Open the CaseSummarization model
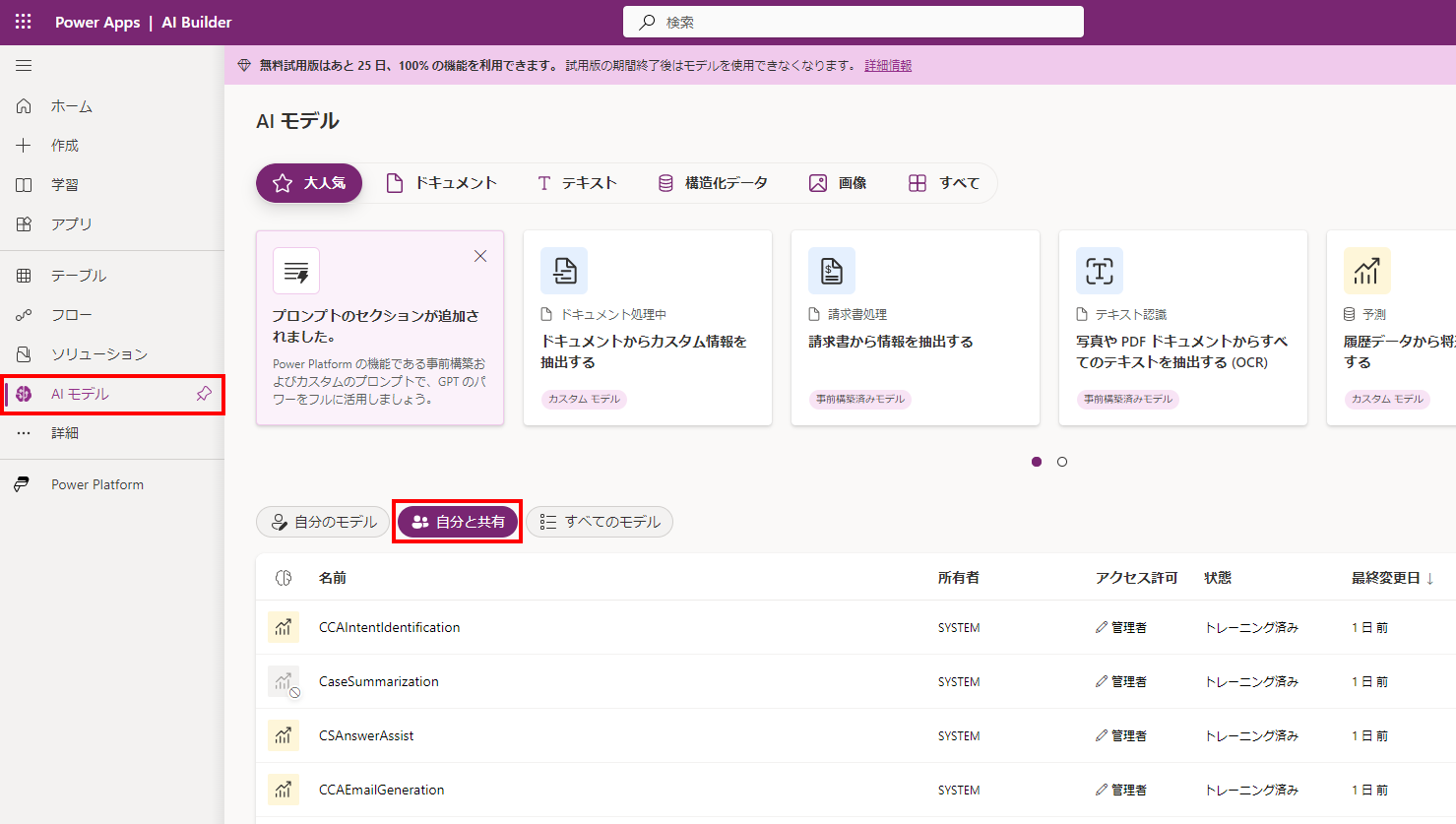This screenshot has width=1456, height=824. (x=379, y=681)
